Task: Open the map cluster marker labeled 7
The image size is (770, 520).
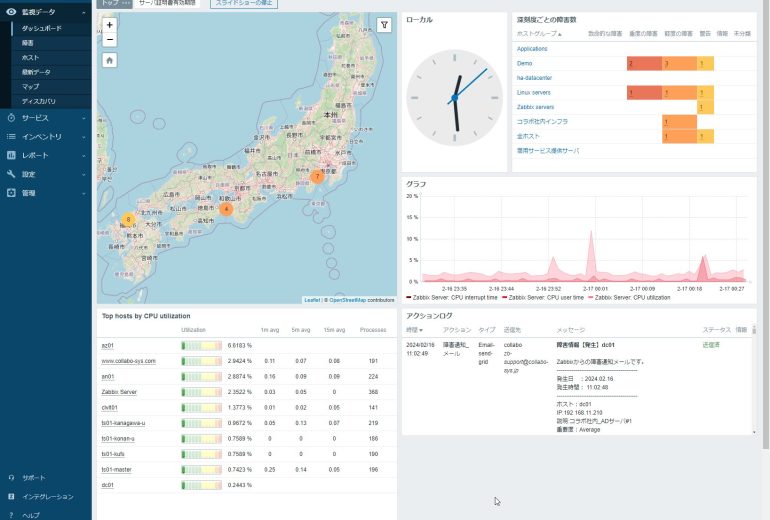Action: click(317, 176)
